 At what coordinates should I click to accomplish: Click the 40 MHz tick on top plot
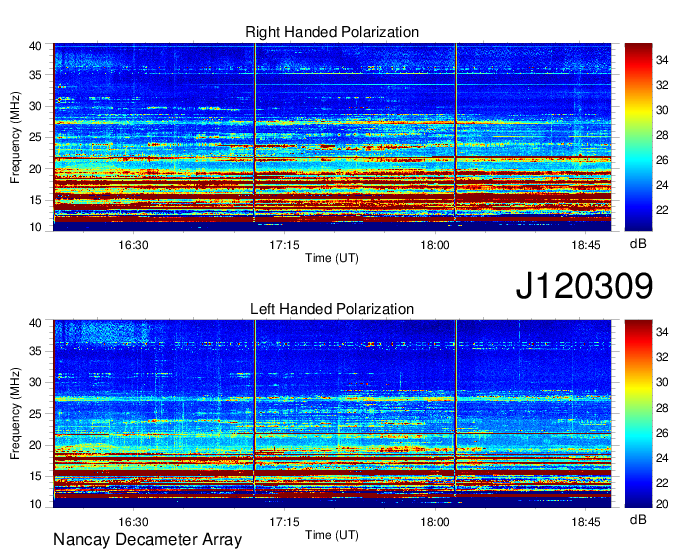tap(35, 46)
